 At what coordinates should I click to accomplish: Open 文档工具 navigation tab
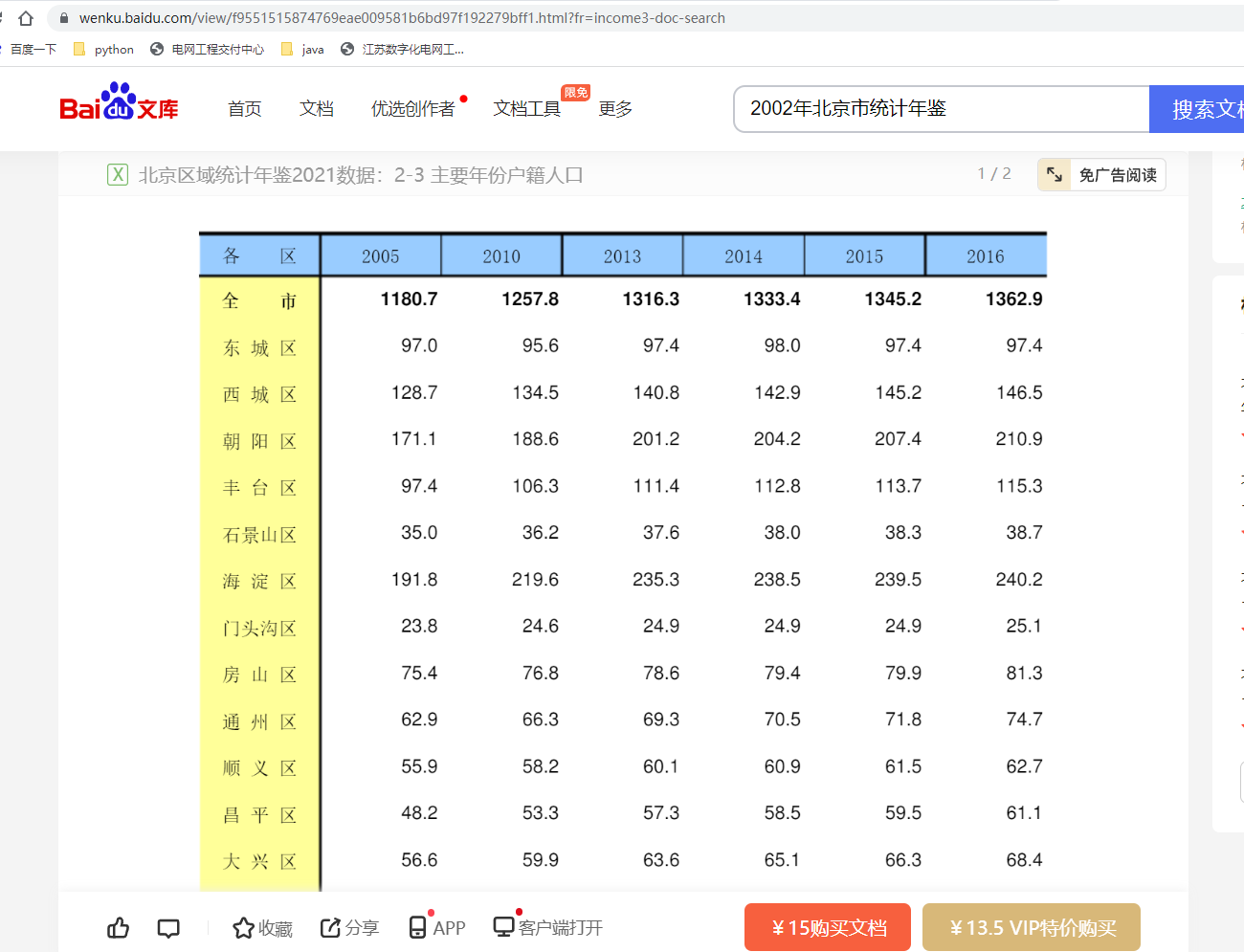pos(527,109)
